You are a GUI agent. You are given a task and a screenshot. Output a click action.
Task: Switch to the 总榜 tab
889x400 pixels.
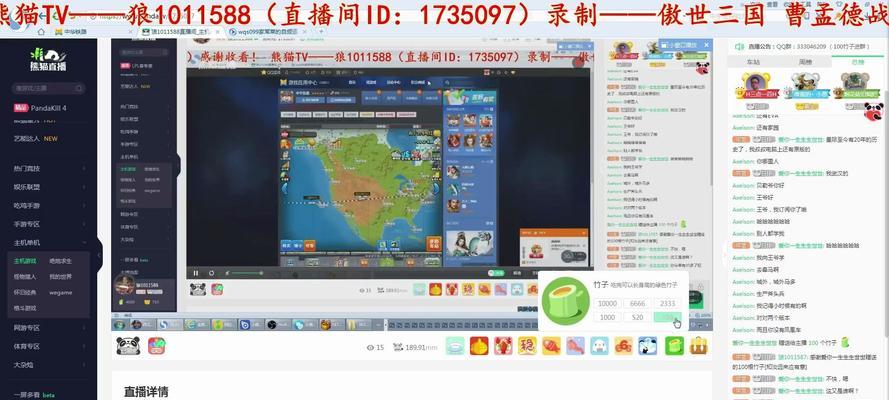pos(857,62)
